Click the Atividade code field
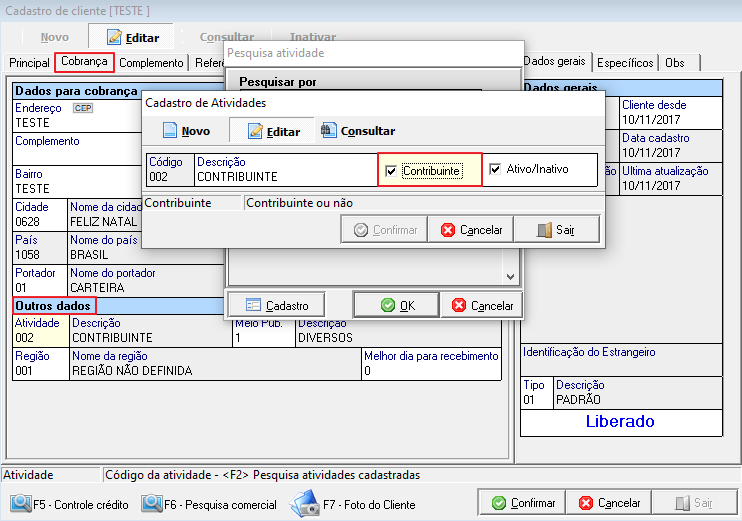Viewport: 742px width, 521px height. [x=38, y=338]
